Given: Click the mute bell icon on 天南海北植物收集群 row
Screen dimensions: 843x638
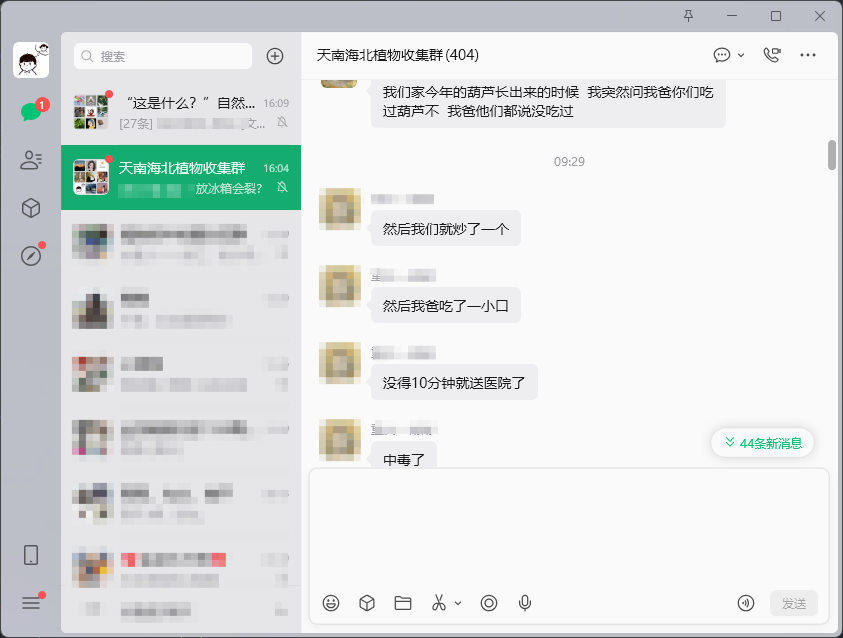Looking at the screenshot, I should click(282, 187).
